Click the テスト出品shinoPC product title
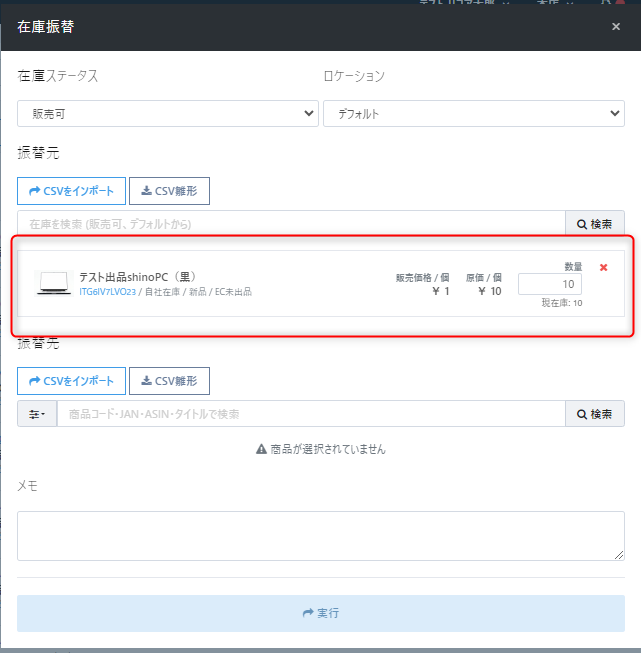 135,277
